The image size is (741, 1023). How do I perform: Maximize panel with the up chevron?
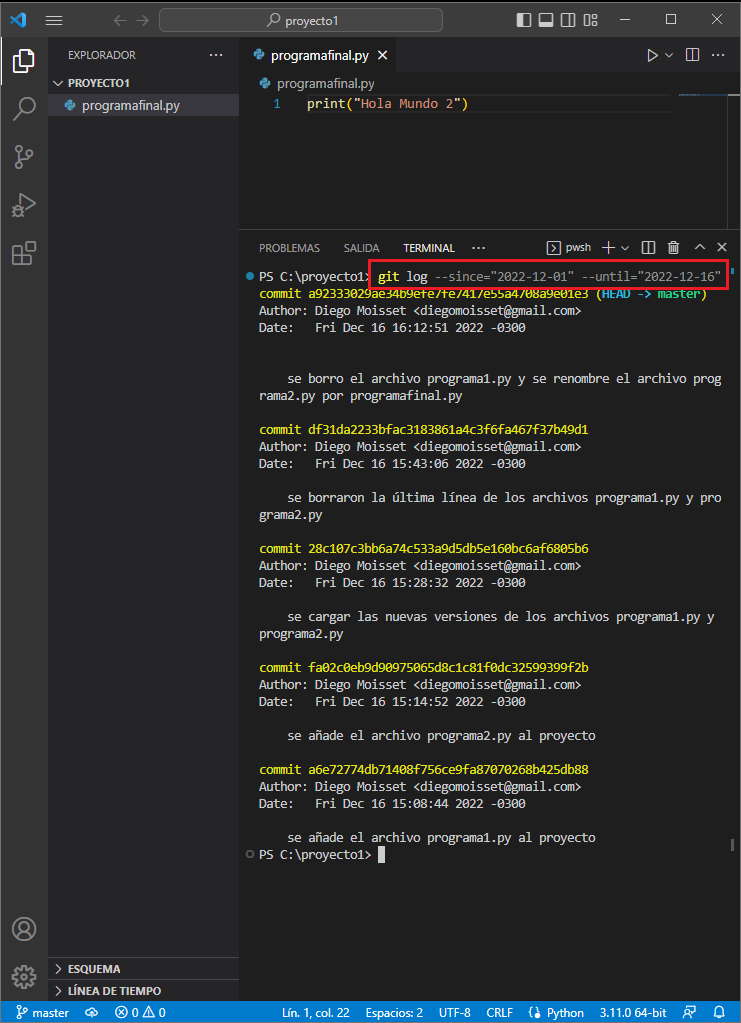coord(700,247)
